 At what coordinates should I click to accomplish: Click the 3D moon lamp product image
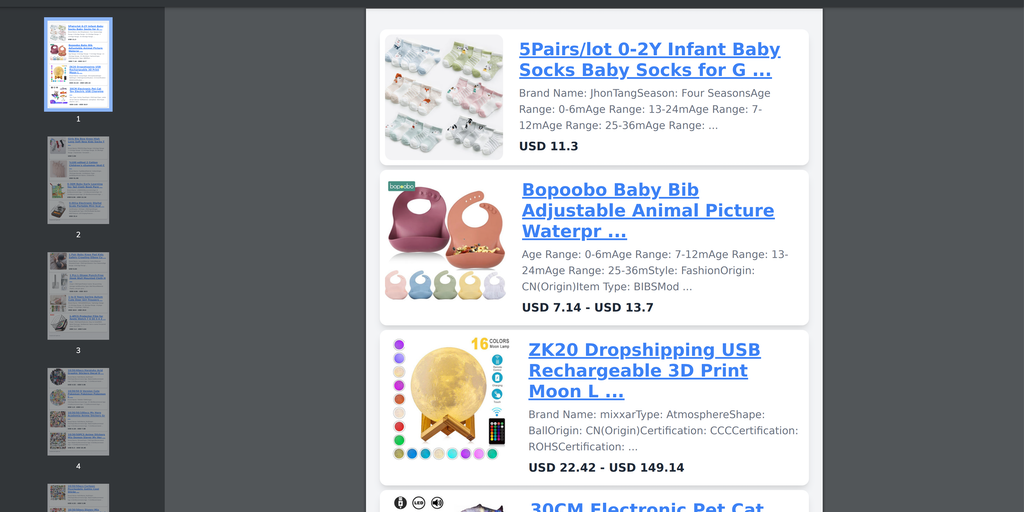450,398
